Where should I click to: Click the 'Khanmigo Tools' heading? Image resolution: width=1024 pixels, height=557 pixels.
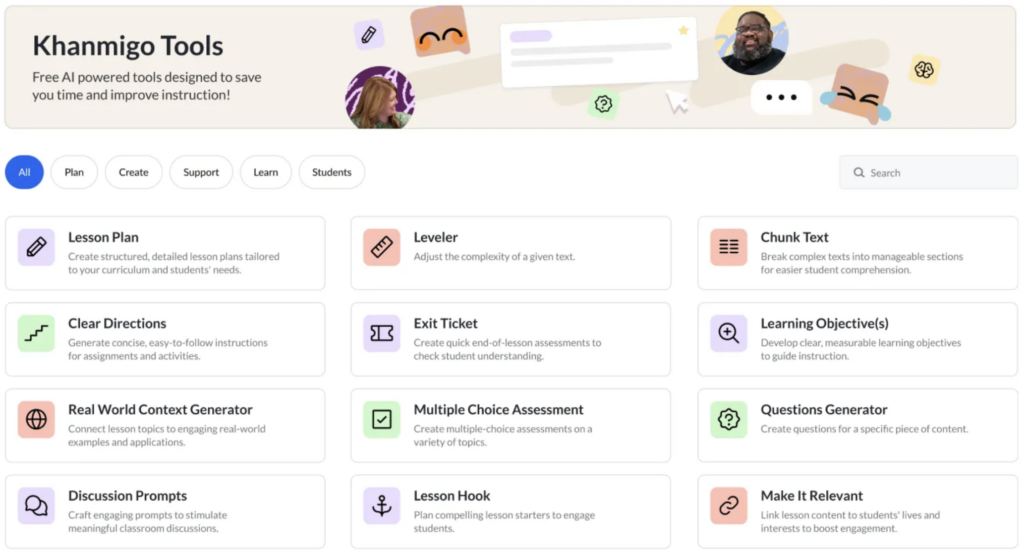(x=128, y=46)
